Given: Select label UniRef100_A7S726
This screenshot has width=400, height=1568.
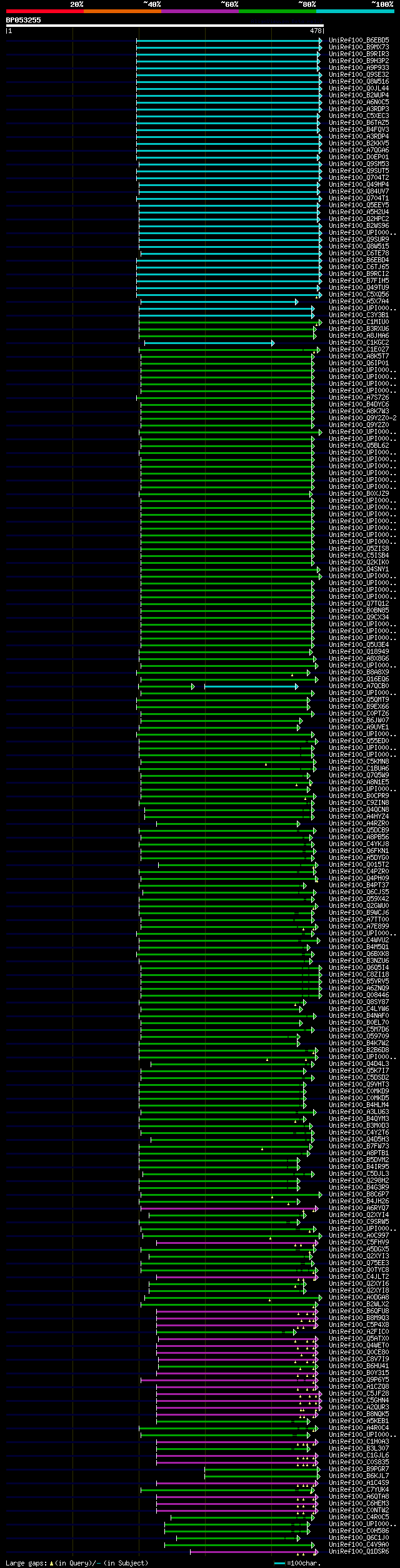Looking at the screenshot, I should (x=359, y=398).
